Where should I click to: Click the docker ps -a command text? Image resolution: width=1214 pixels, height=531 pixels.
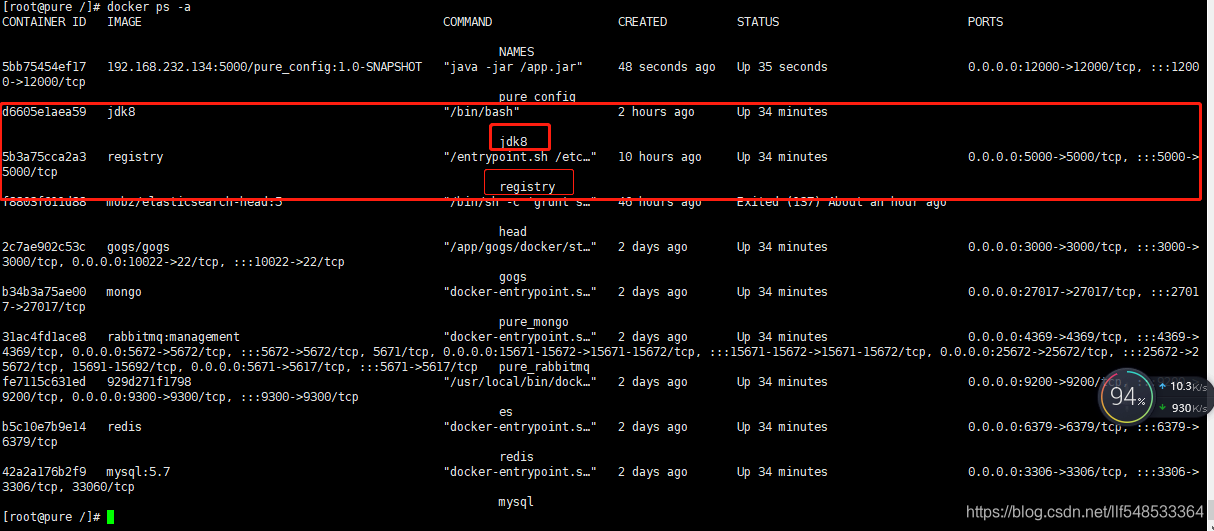[153, 7]
